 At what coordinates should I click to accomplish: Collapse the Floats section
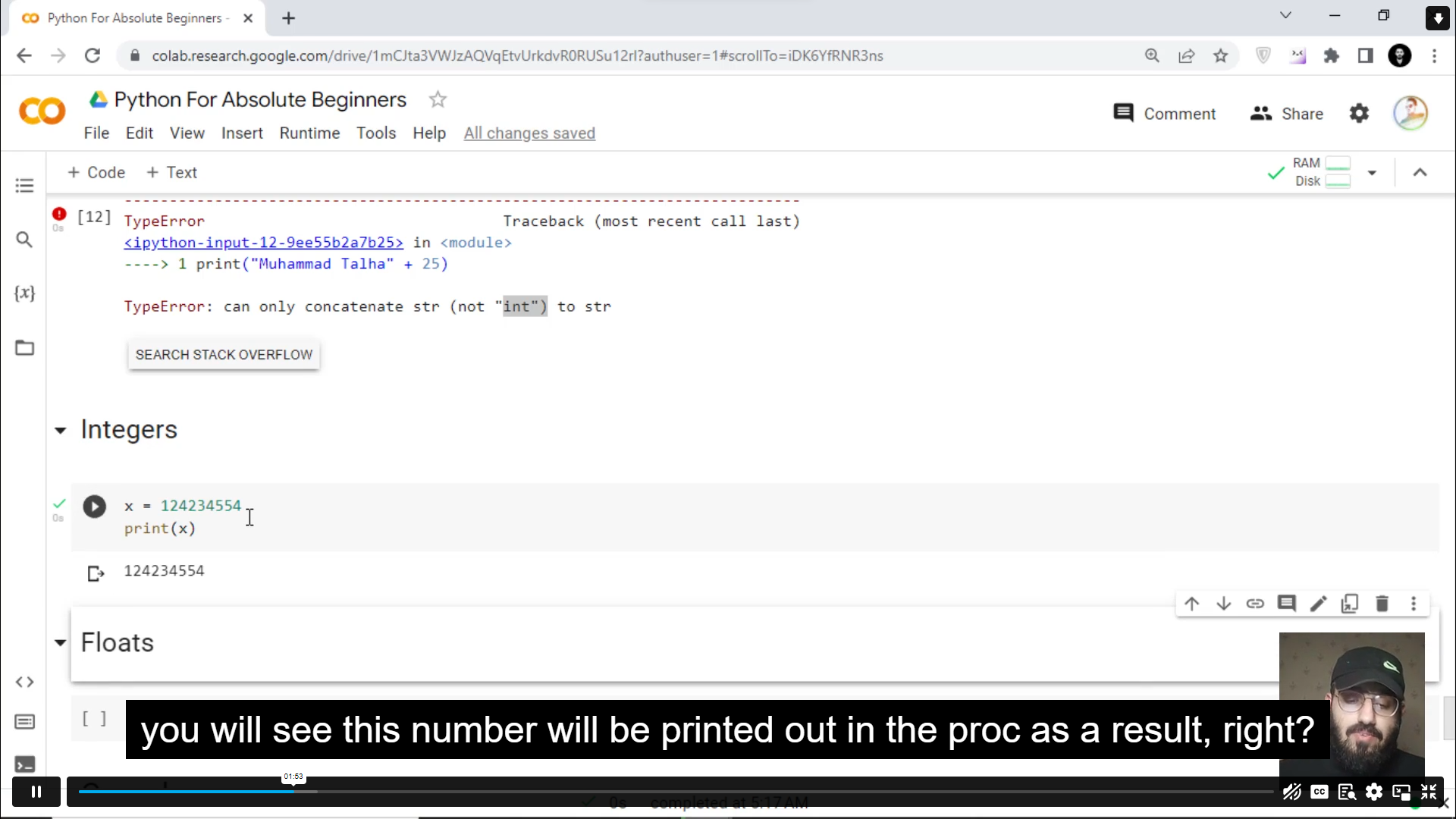[x=59, y=641]
